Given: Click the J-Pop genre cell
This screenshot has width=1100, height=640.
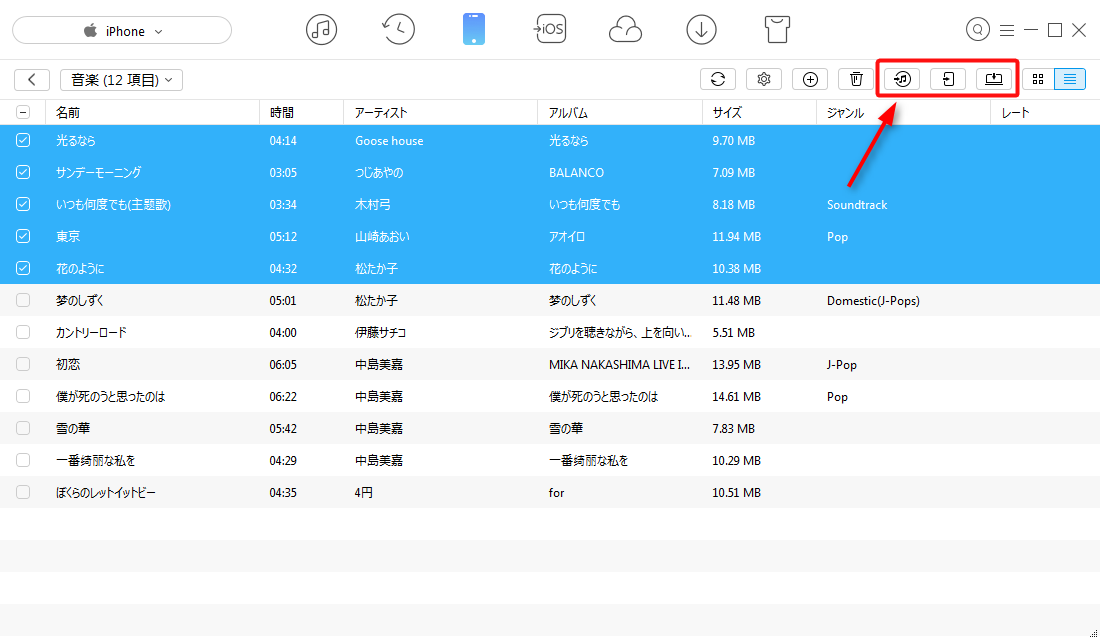Looking at the screenshot, I should tap(841, 364).
